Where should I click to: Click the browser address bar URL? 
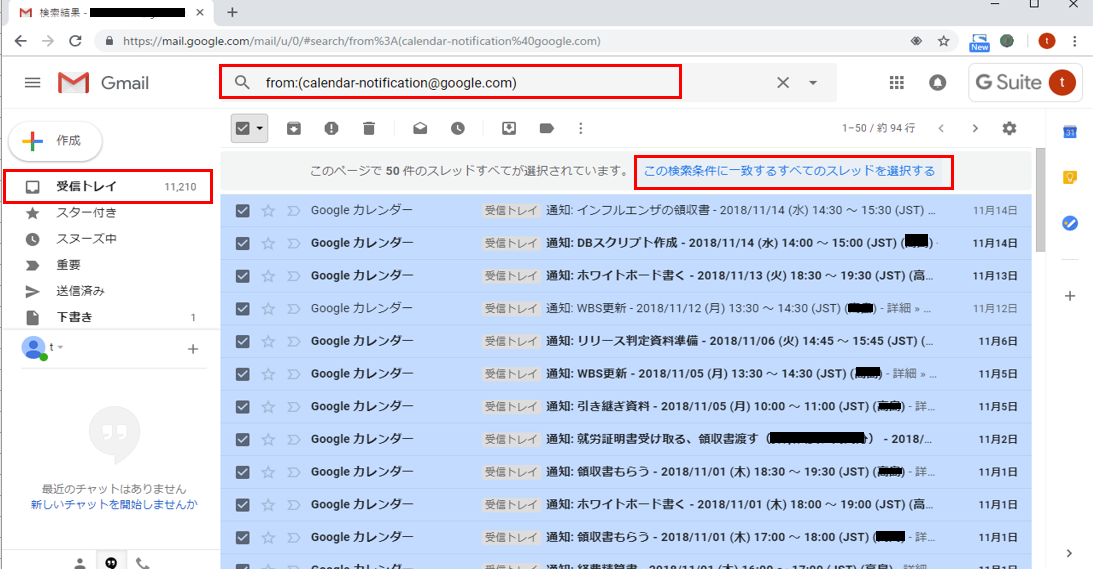(361, 41)
